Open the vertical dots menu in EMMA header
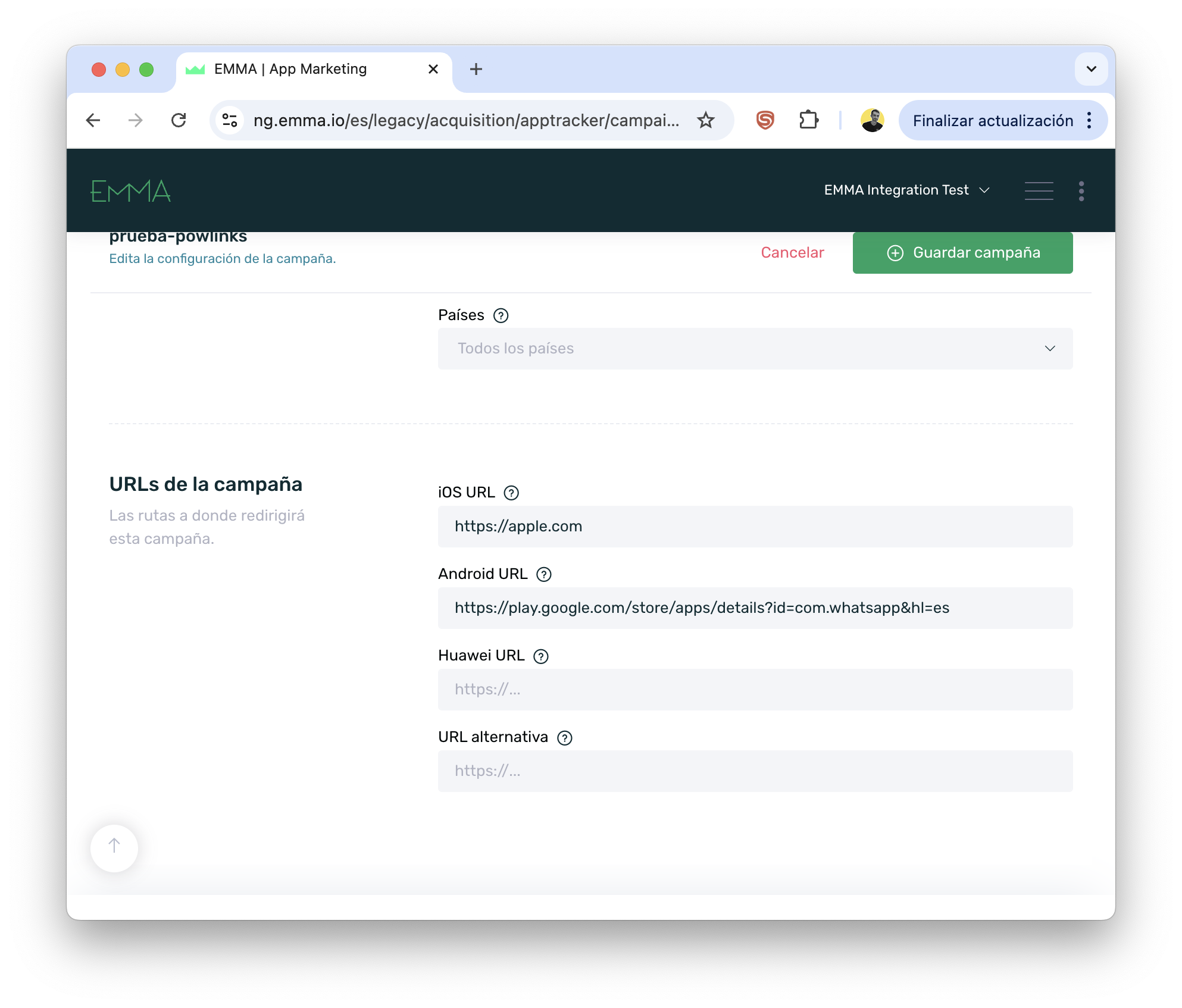Viewport: 1182px width, 1008px height. [1081, 191]
